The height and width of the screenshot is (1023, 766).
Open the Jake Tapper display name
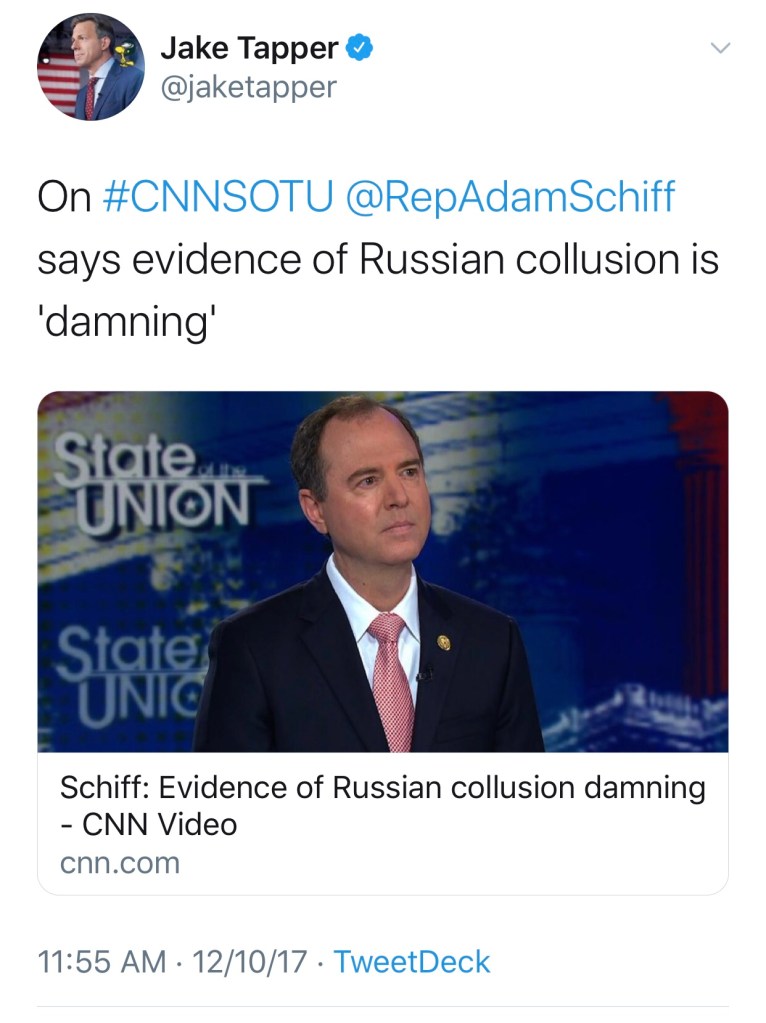[x=251, y=46]
